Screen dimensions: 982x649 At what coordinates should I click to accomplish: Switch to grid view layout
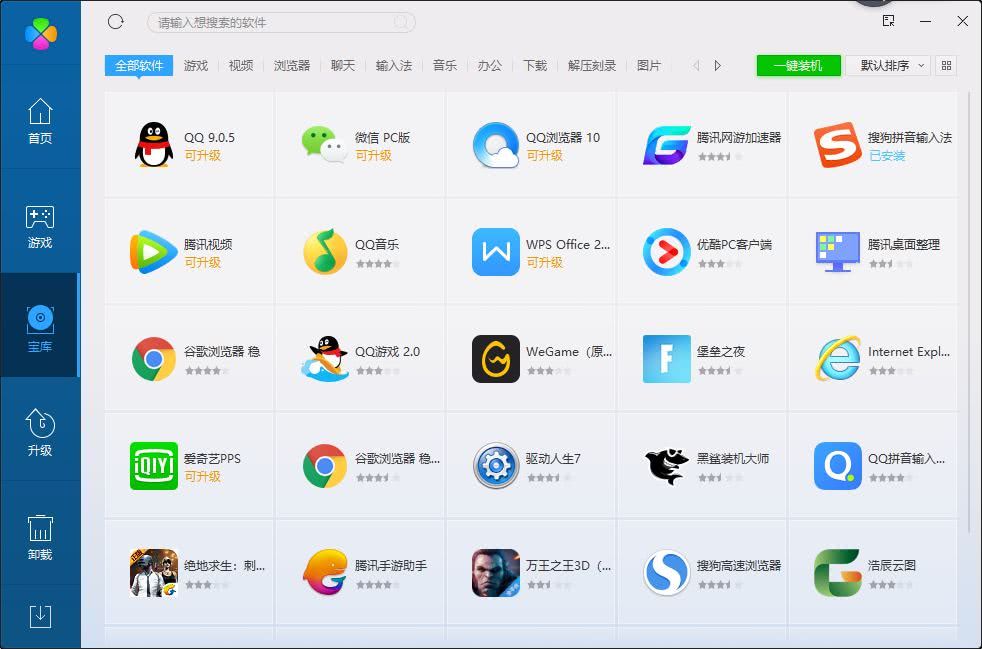946,65
